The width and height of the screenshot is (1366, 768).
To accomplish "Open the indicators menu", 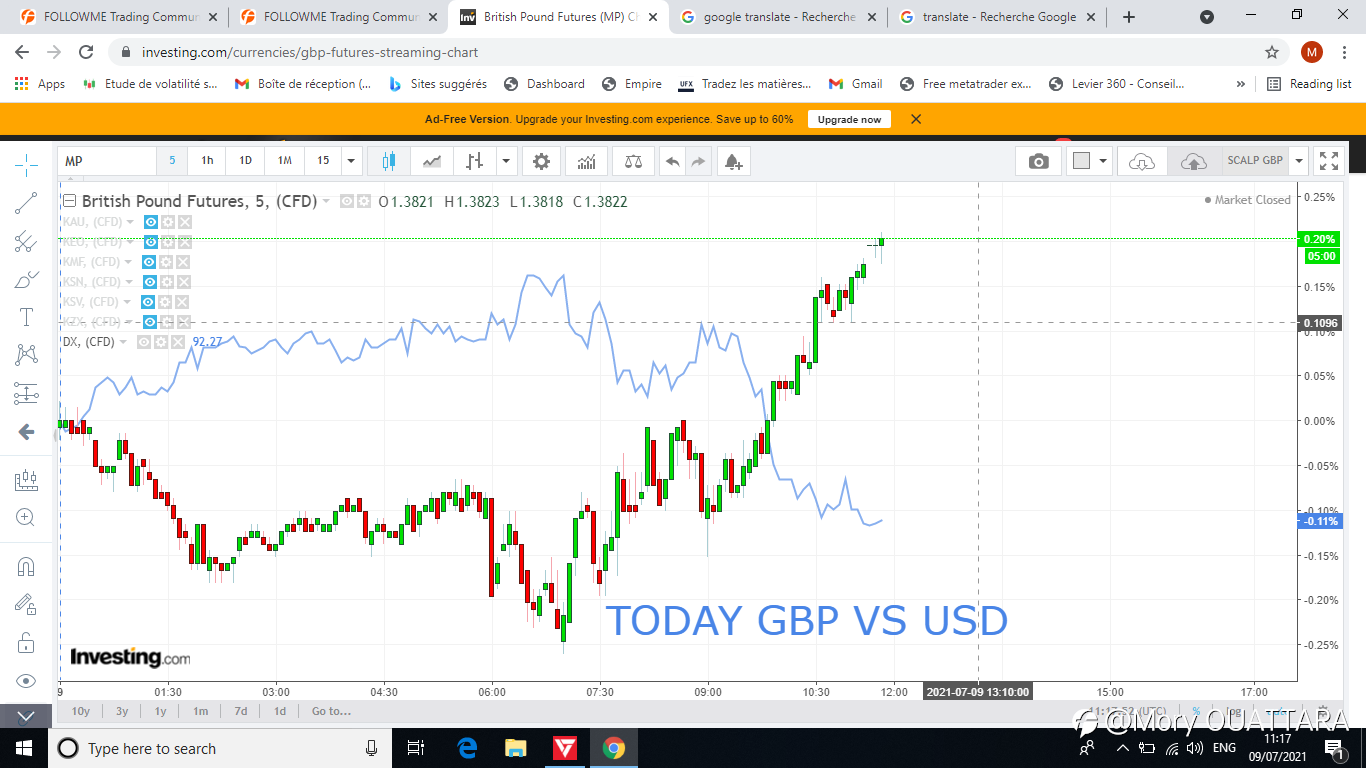I will (587, 161).
